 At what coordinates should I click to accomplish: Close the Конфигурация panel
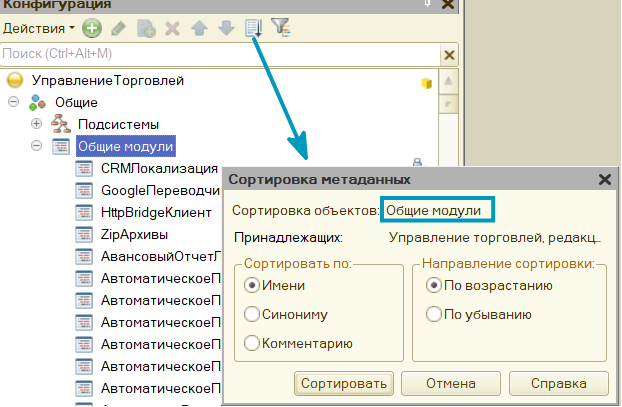(x=448, y=4)
